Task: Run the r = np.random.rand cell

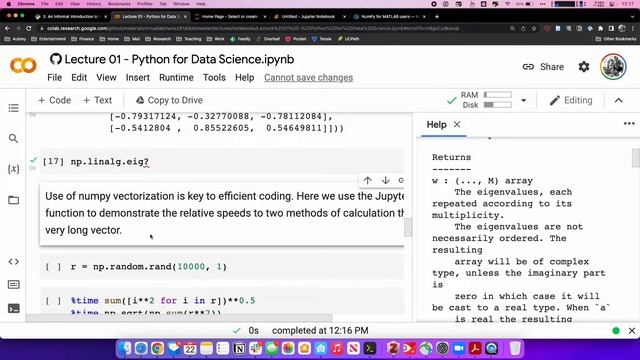Action: [x=53, y=267]
